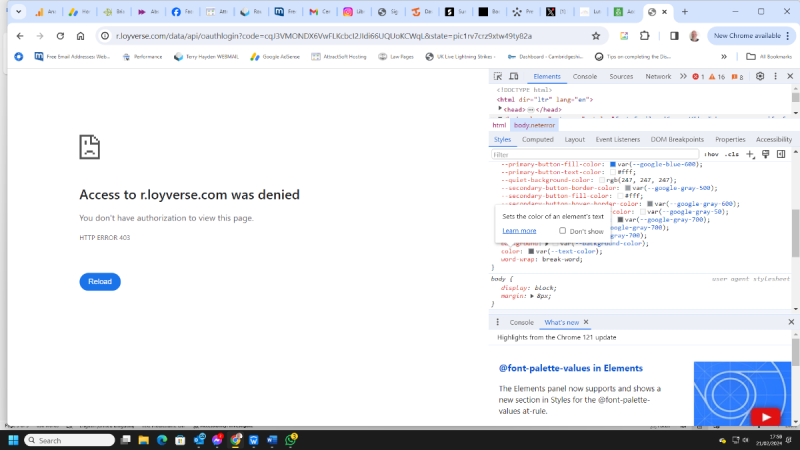
Task: Open the DOM Breakpoints tab
Action: (x=677, y=139)
